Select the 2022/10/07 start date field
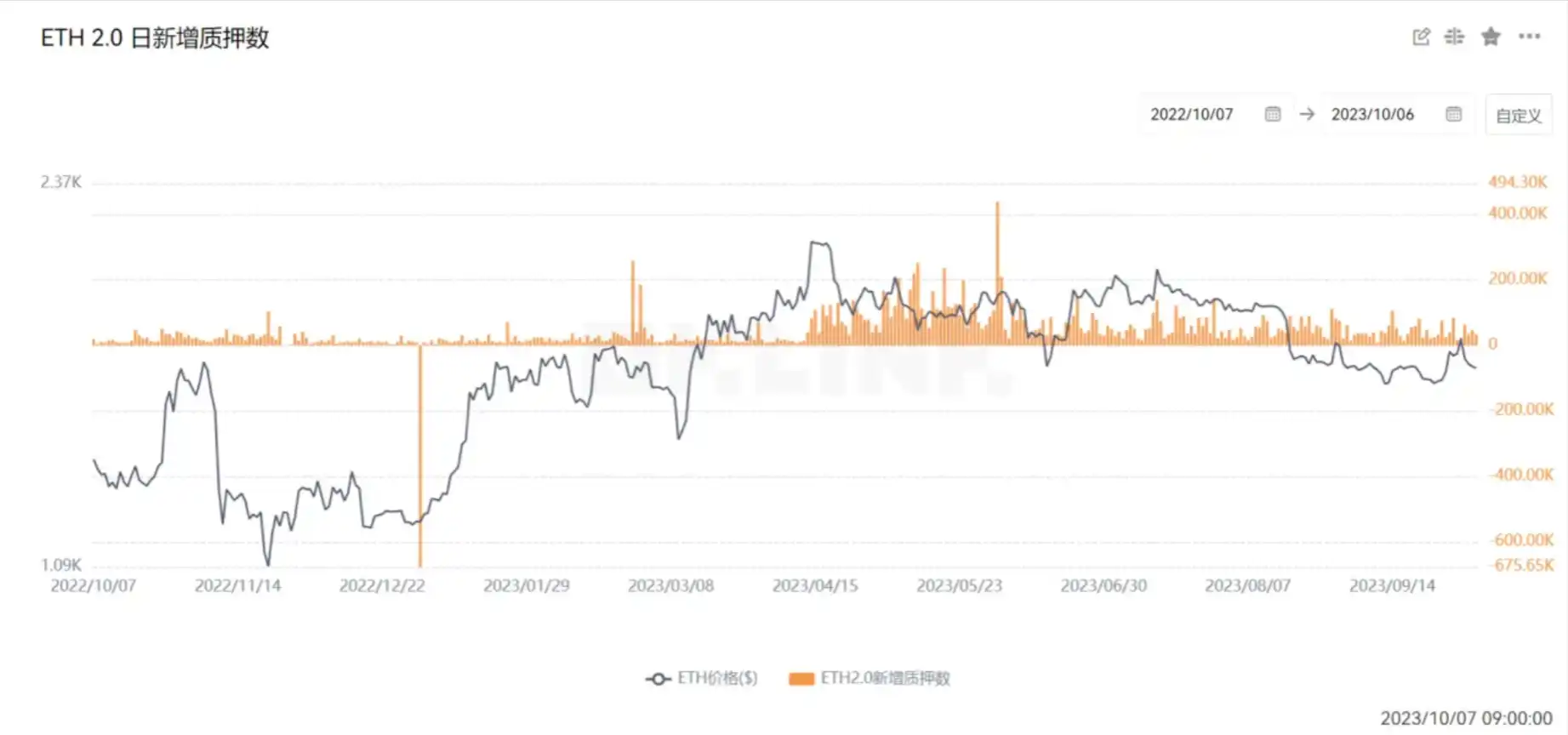 pyautogui.click(x=1191, y=114)
